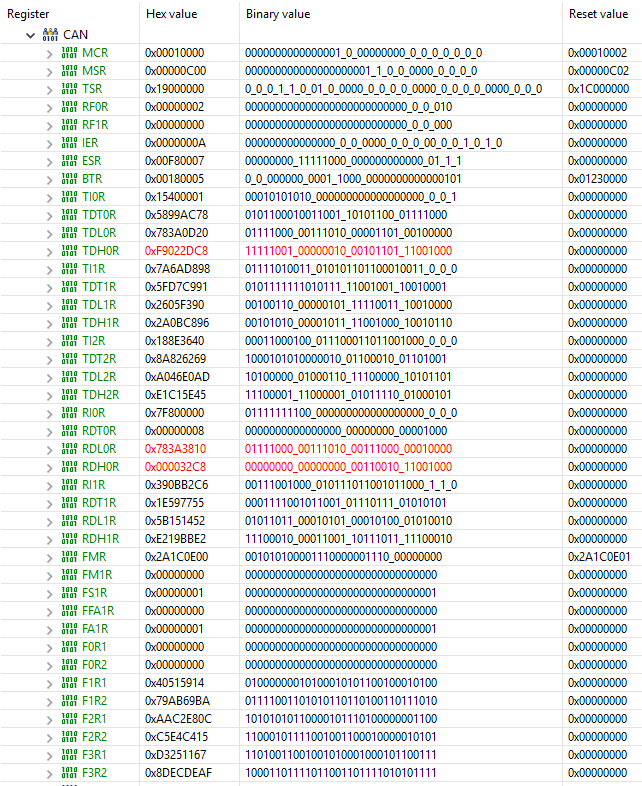Click the RI1R register icon
The height and width of the screenshot is (786, 642).
(x=69, y=485)
